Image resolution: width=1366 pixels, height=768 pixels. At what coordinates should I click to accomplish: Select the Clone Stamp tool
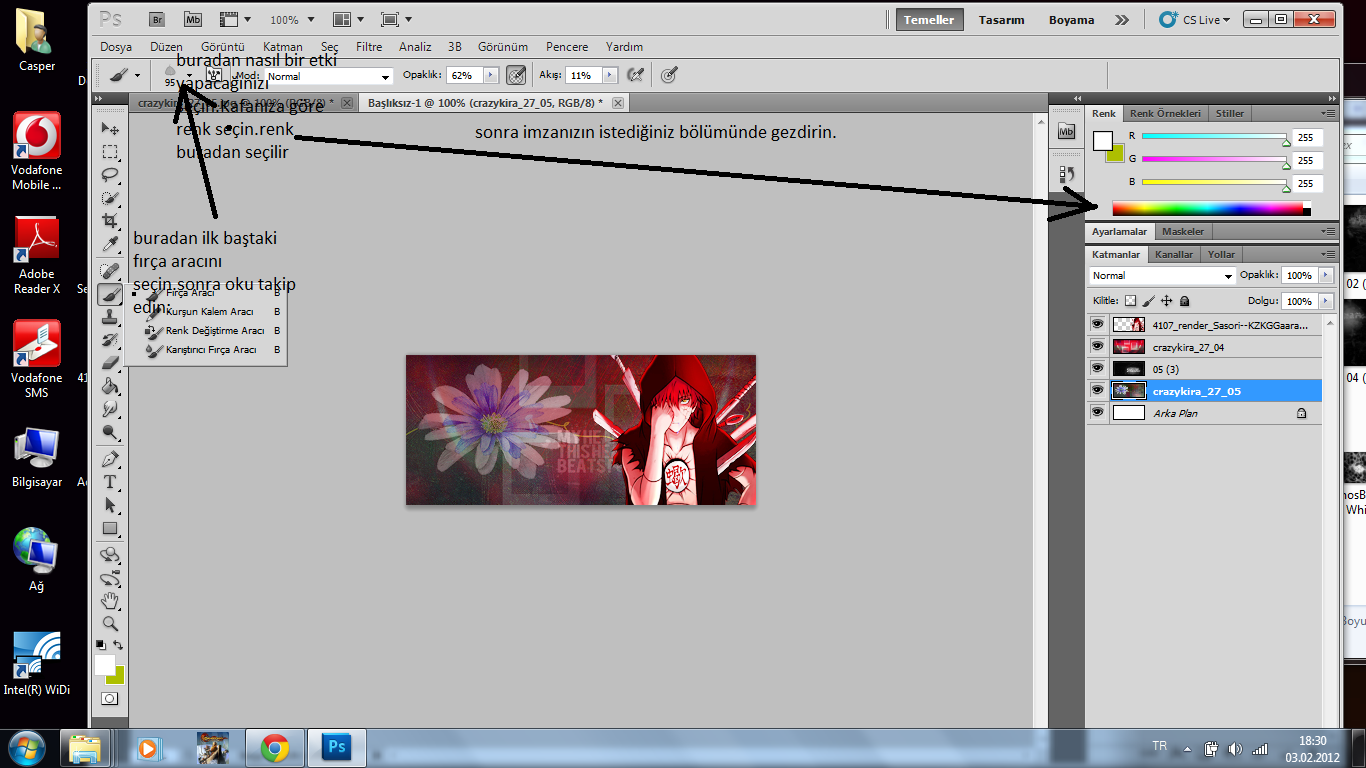point(110,317)
